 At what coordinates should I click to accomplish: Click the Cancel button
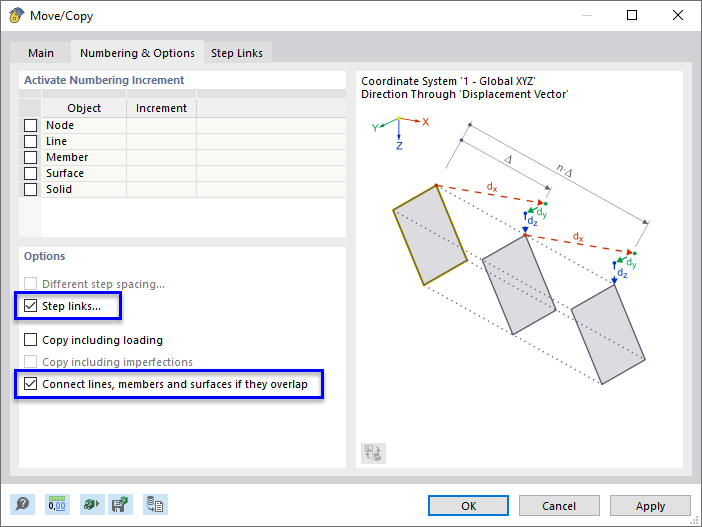[559, 506]
